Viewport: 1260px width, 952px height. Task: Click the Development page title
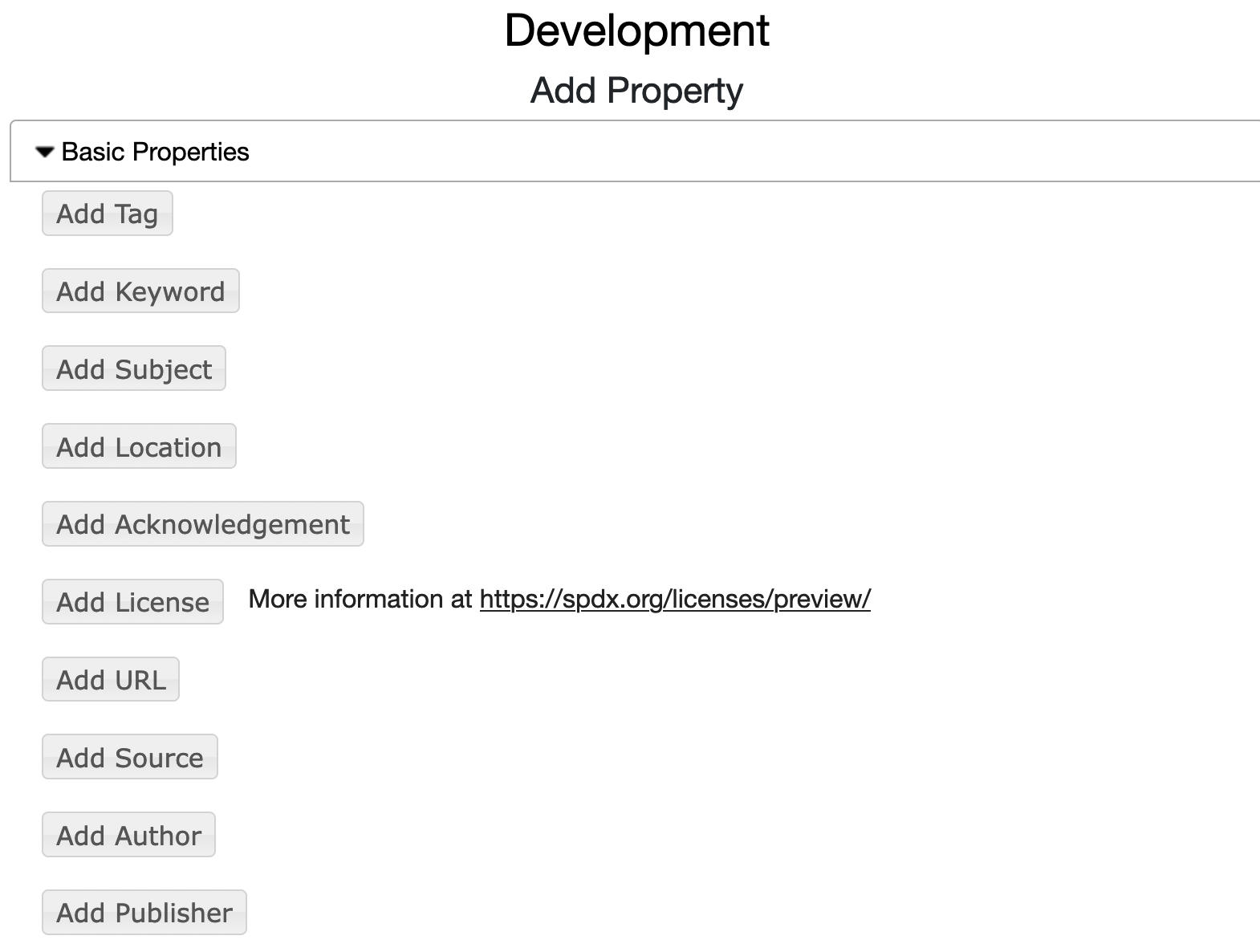pos(636,31)
